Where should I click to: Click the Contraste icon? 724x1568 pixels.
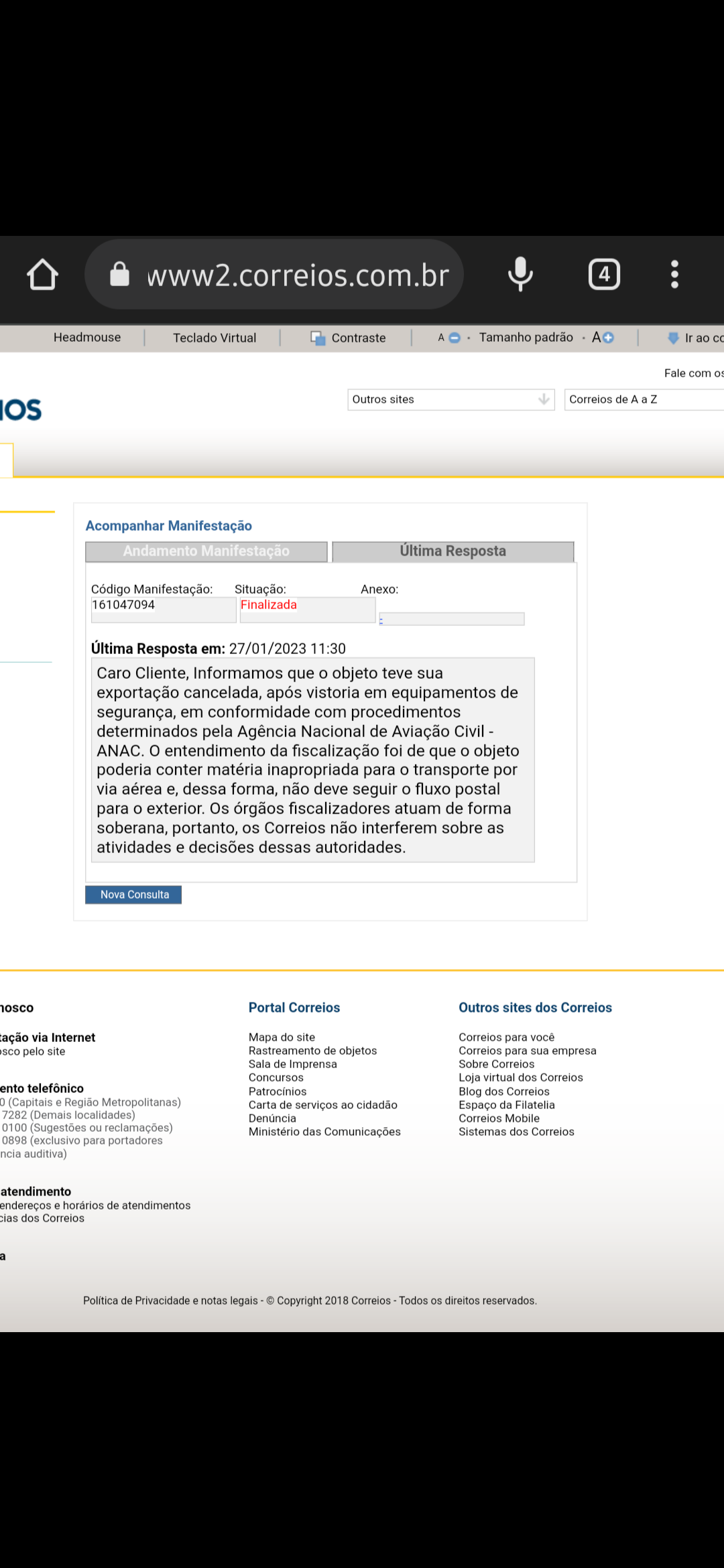317,338
